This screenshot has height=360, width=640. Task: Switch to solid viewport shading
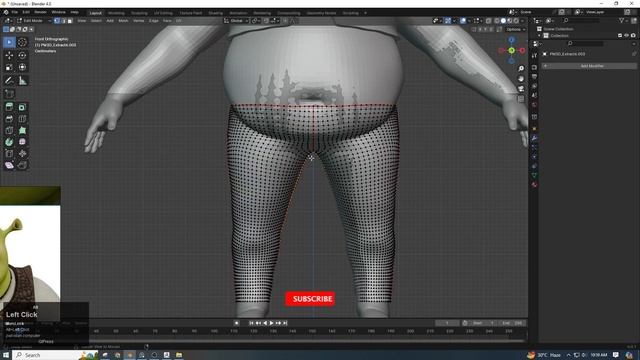pos(503,20)
